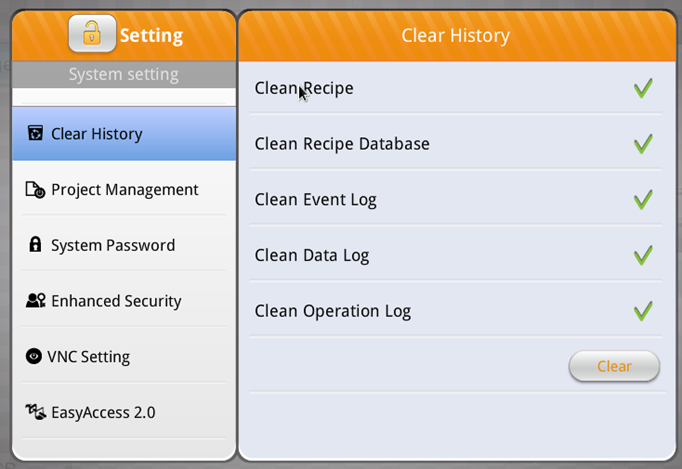
Task: Click the Clear History trash icon
Action: pyautogui.click(x=35, y=133)
